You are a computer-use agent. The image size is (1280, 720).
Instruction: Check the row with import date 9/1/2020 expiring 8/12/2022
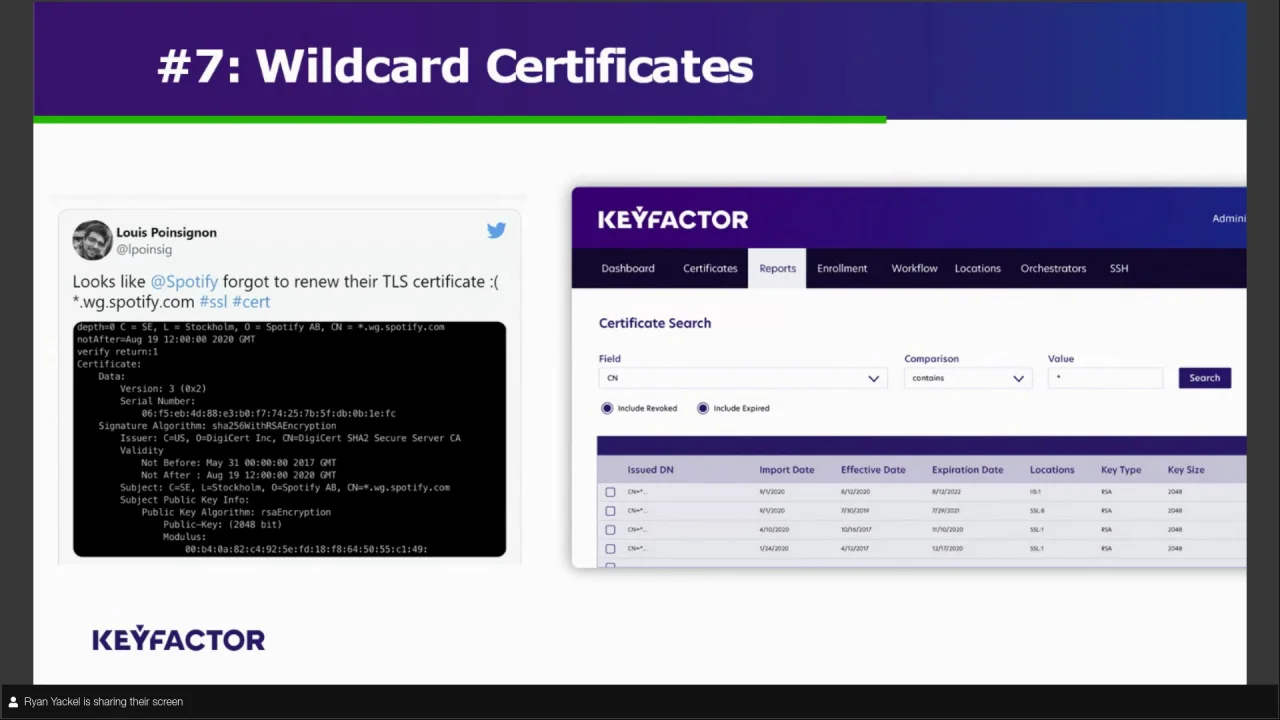click(610, 492)
